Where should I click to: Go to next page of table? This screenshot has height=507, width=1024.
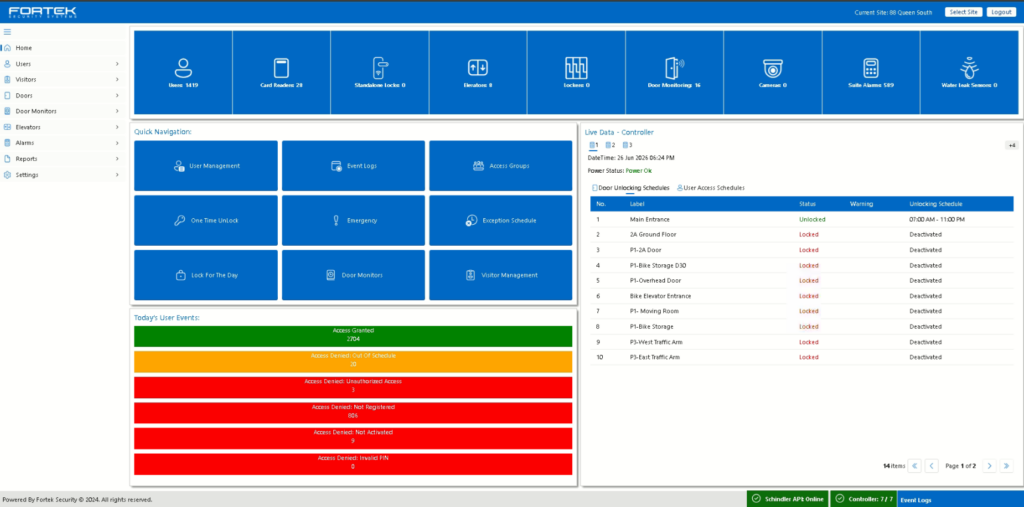pos(989,466)
